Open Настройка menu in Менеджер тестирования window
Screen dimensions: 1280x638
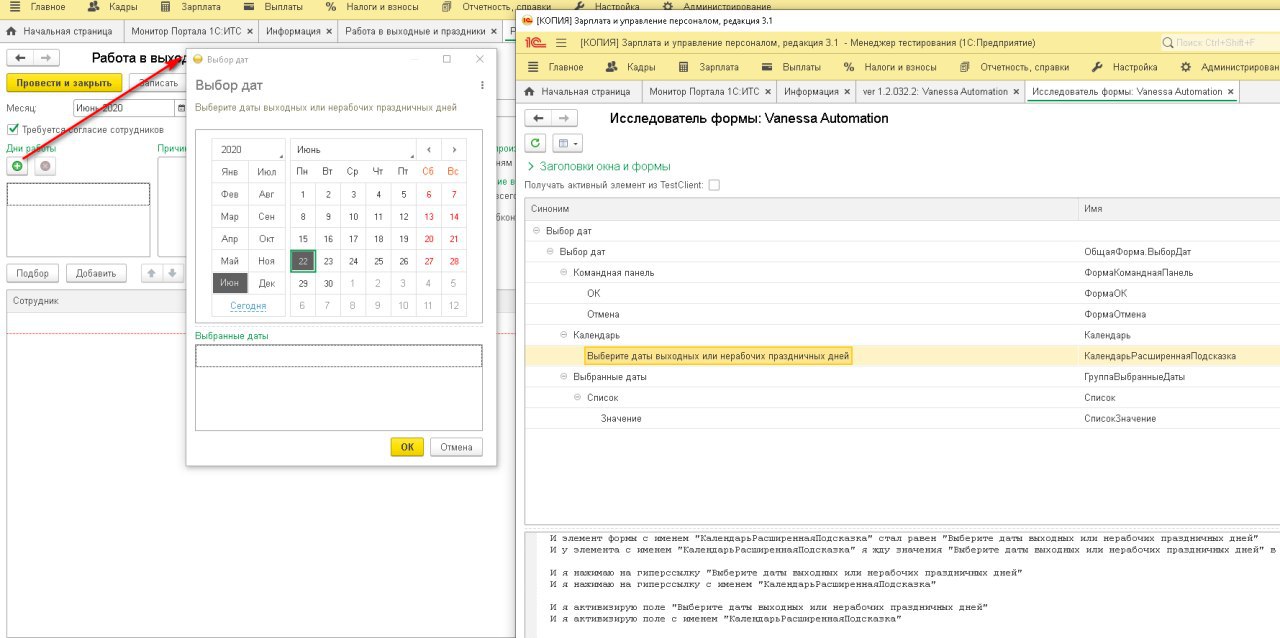(1123, 67)
